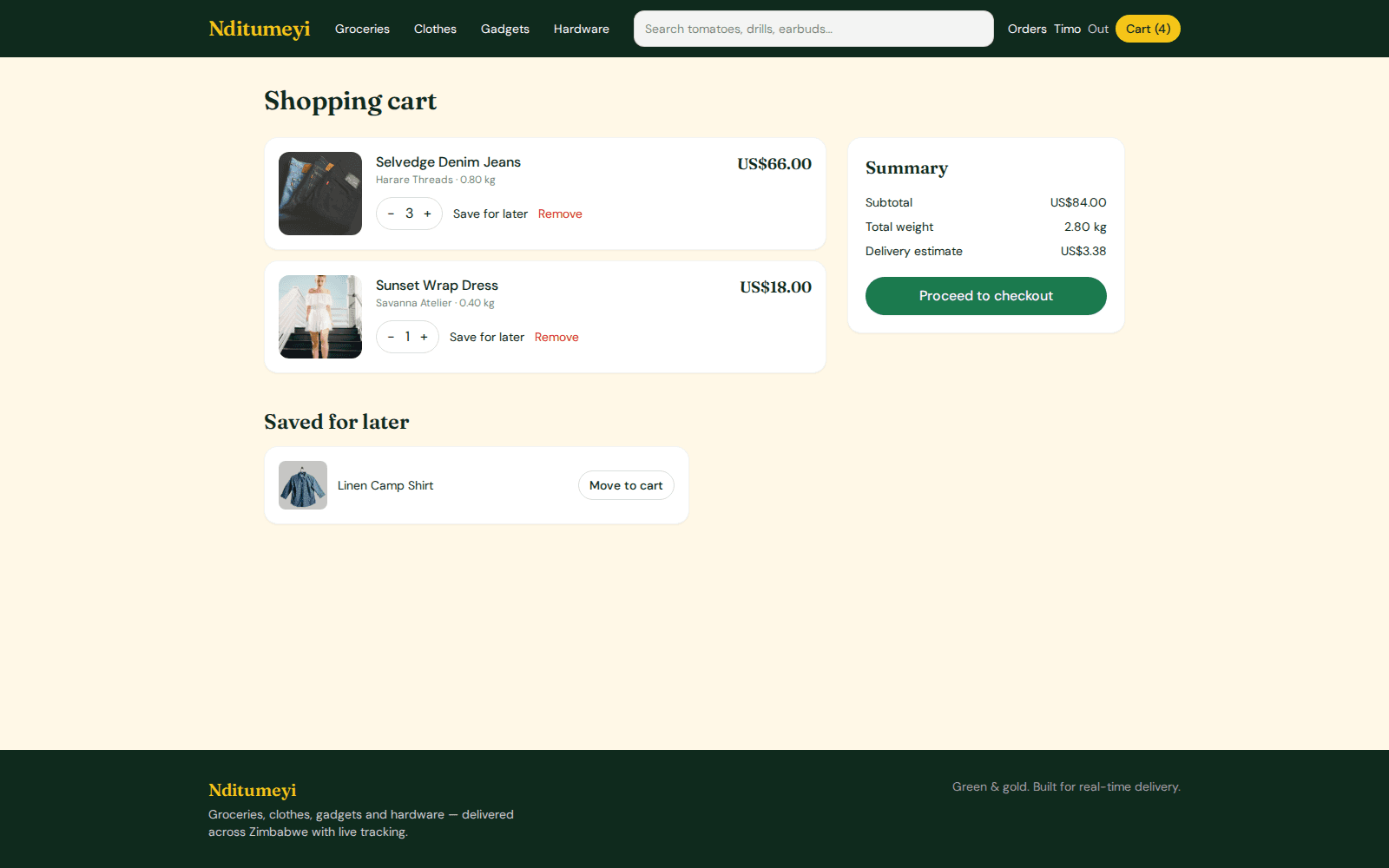Open the Selvedge Denim Jeans product image
The height and width of the screenshot is (868, 1389).
point(320,194)
